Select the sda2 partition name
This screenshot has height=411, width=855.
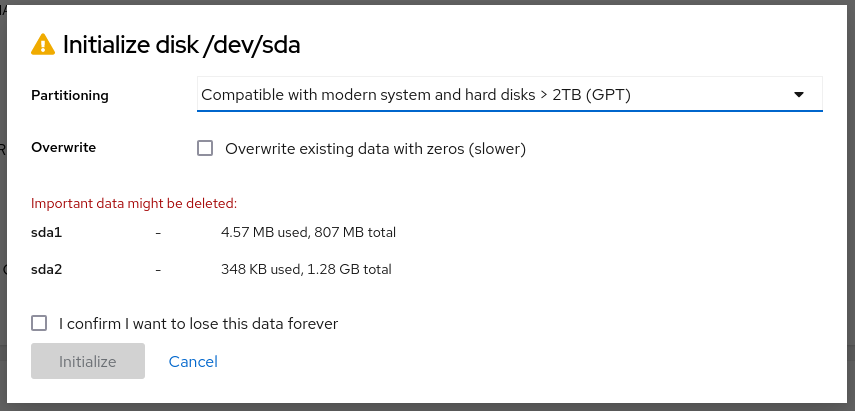coord(47,269)
